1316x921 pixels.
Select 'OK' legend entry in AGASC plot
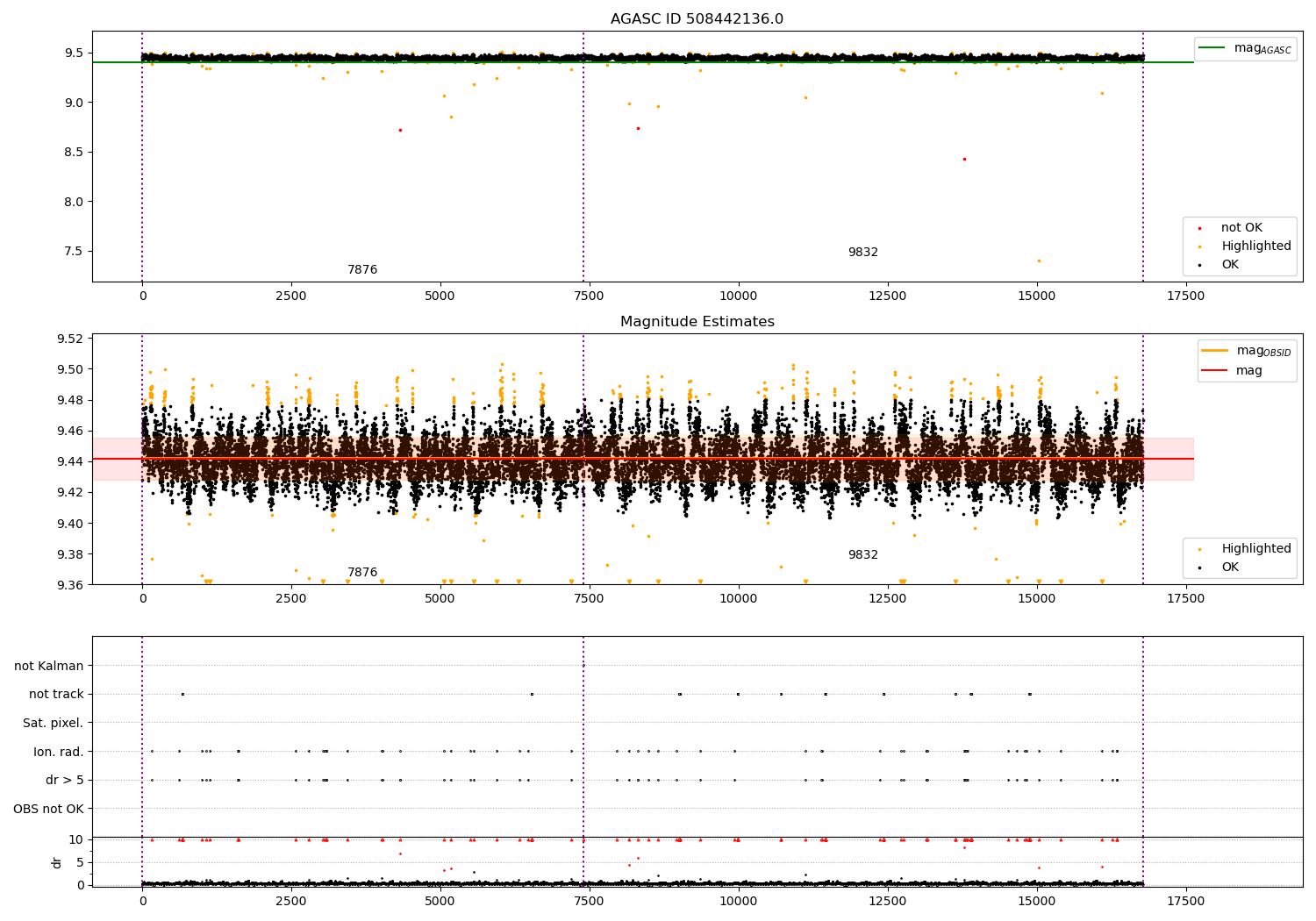click(1229, 265)
